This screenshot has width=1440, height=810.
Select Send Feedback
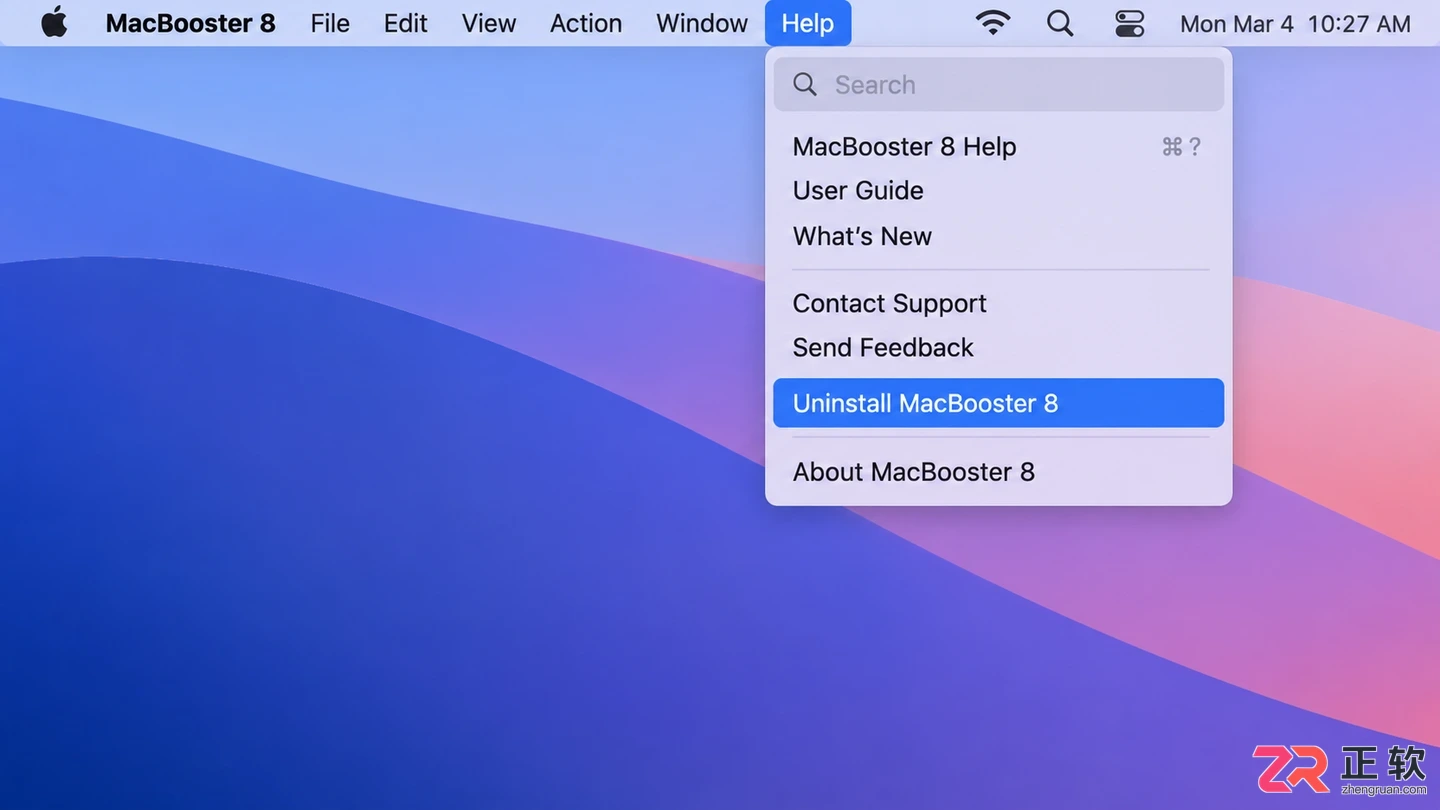999,348
